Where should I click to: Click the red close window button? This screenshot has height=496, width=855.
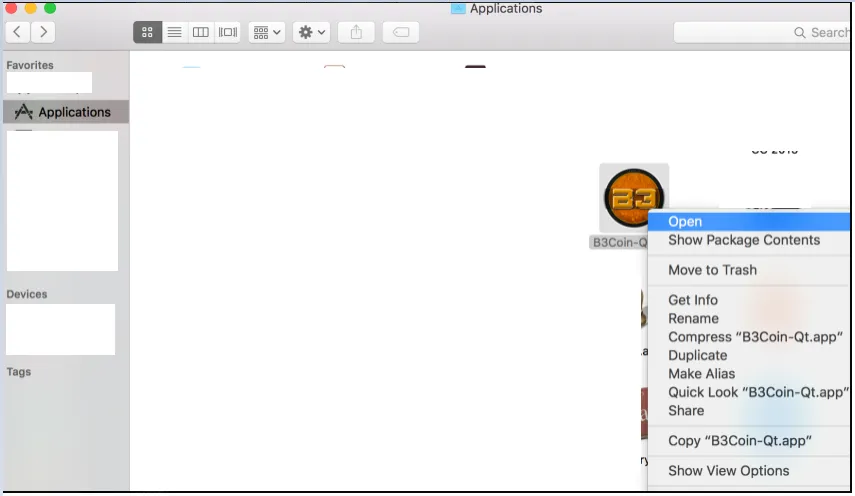click(11, 8)
